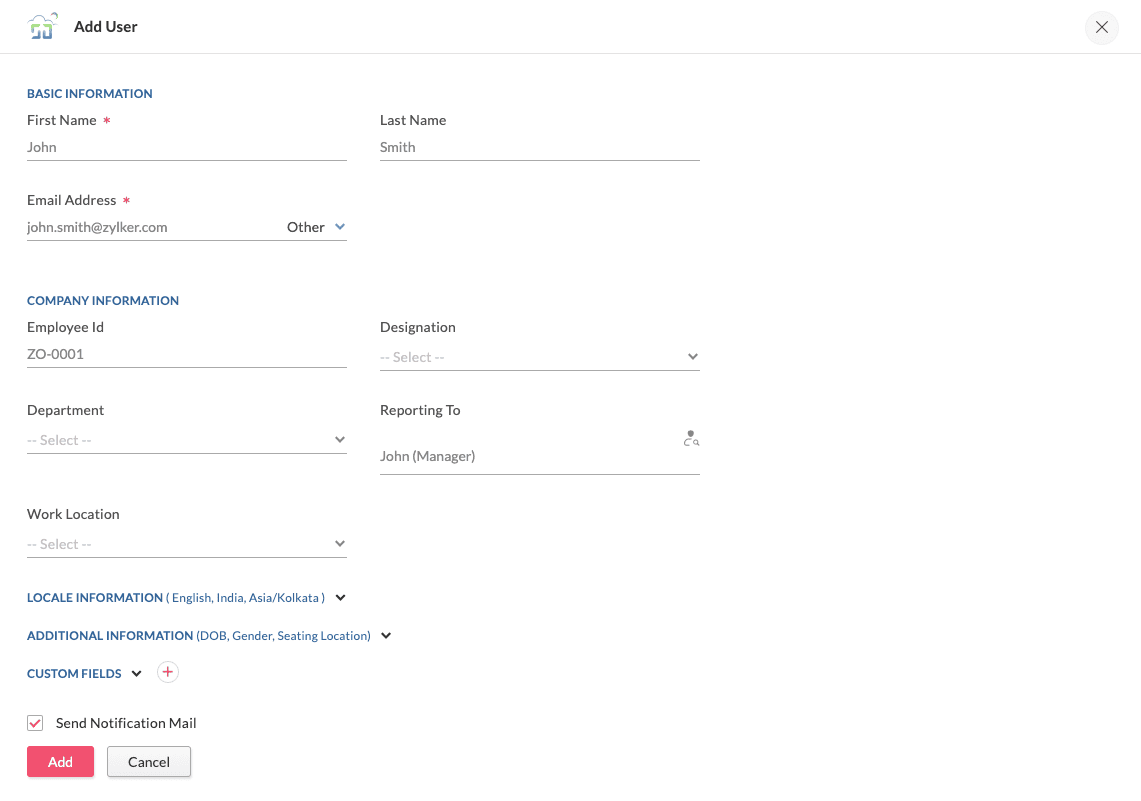Click the Last Name input field

tap(539, 147)
